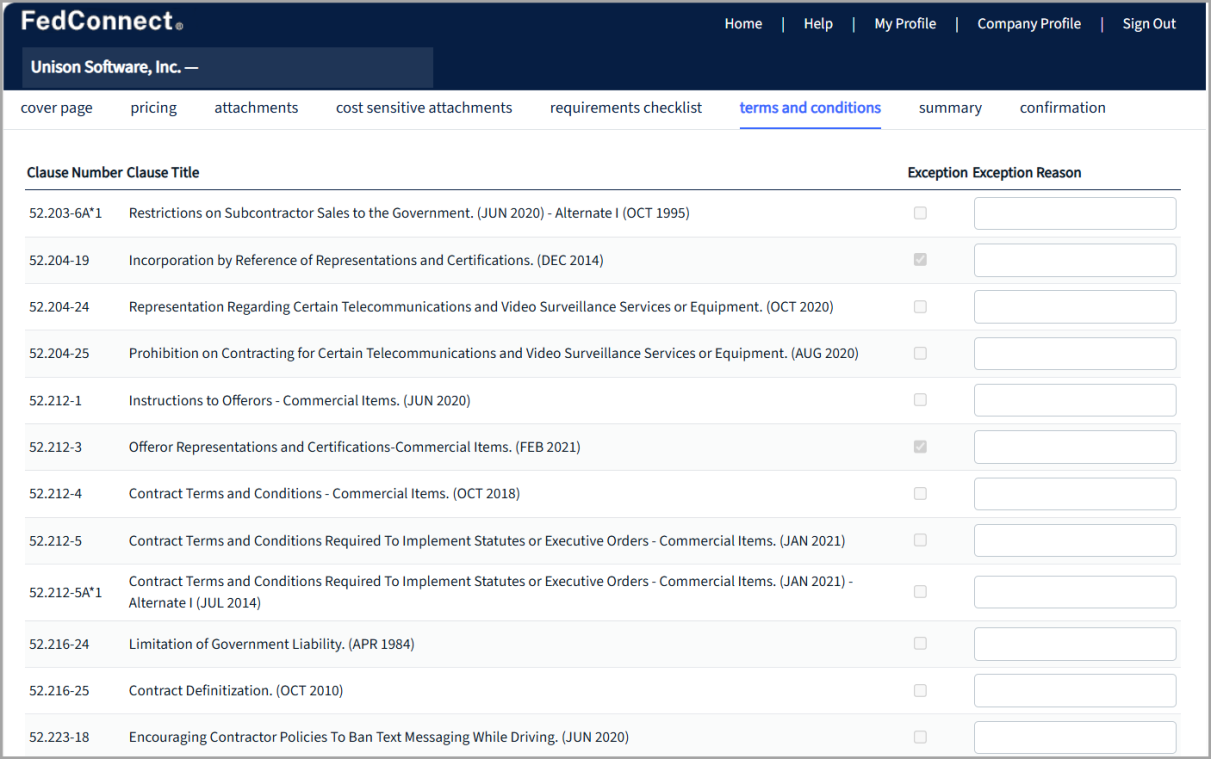This screenshot has height=759, width=1211.
Task: Open the attachments tab
Action: point(256,108)
